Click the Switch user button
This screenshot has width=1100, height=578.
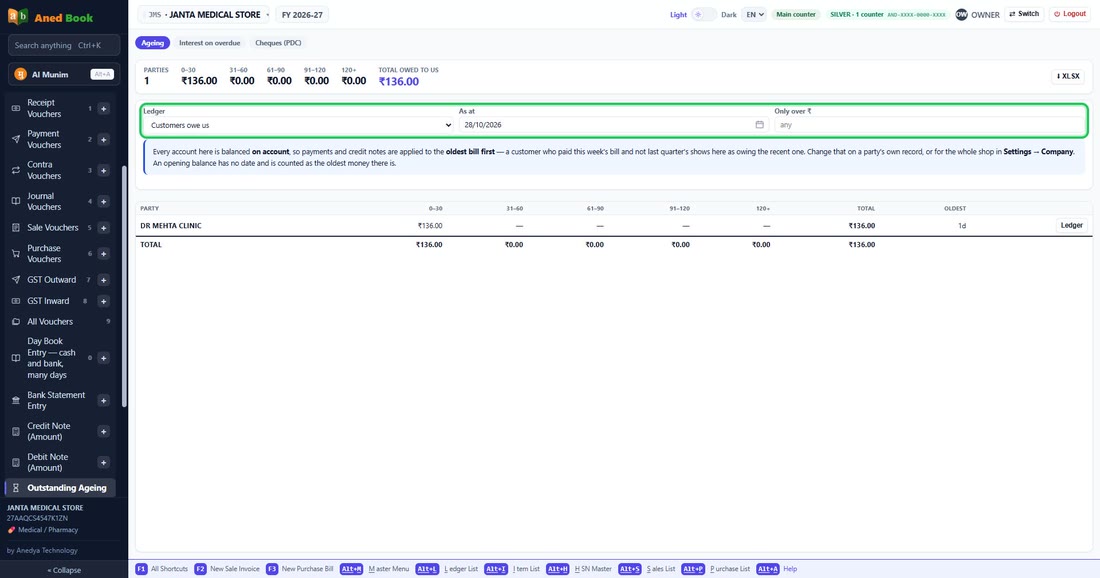click(x=1024, y=14)
